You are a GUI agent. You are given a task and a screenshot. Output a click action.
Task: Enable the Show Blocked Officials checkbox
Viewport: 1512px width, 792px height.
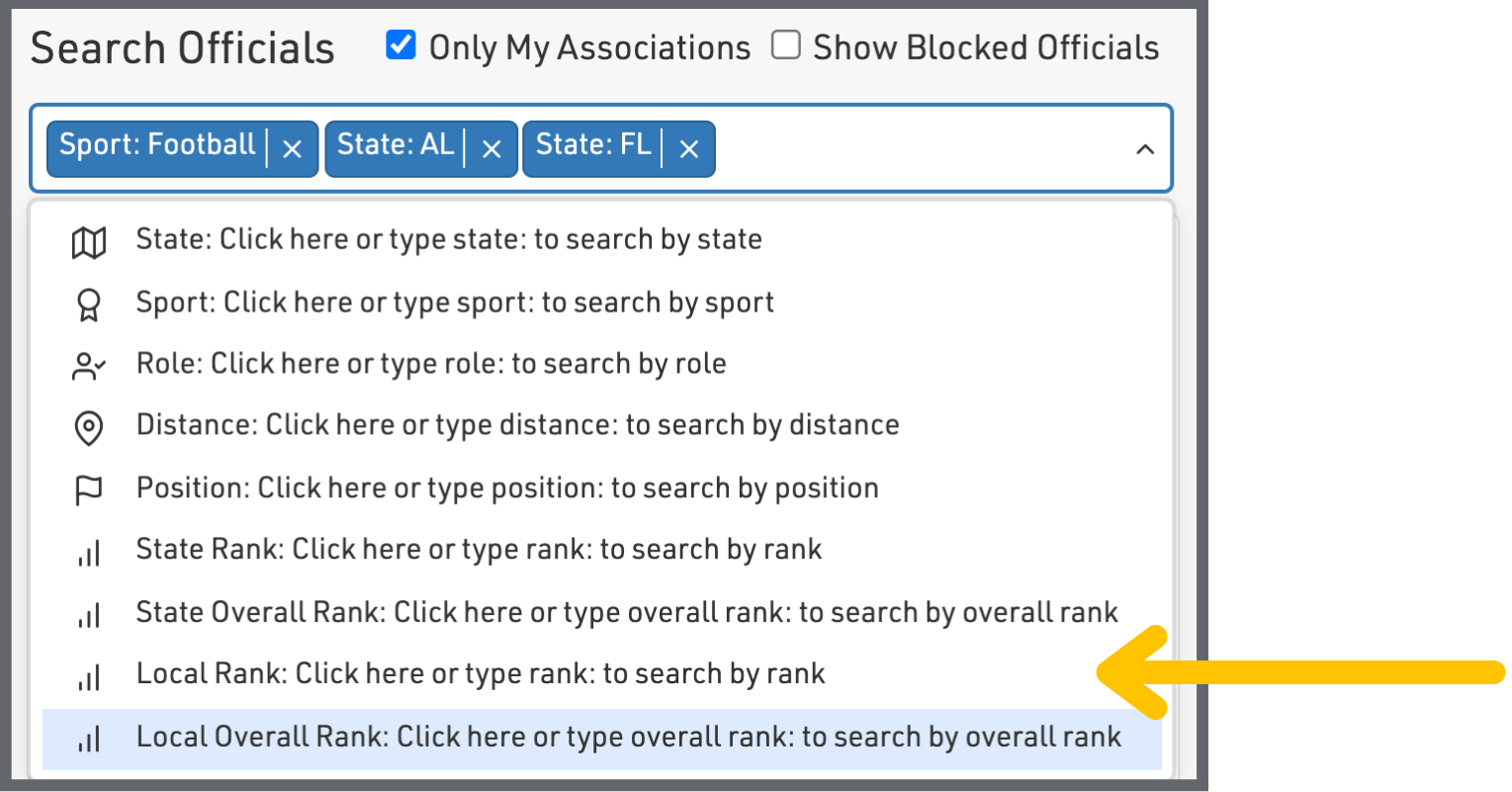785,45
